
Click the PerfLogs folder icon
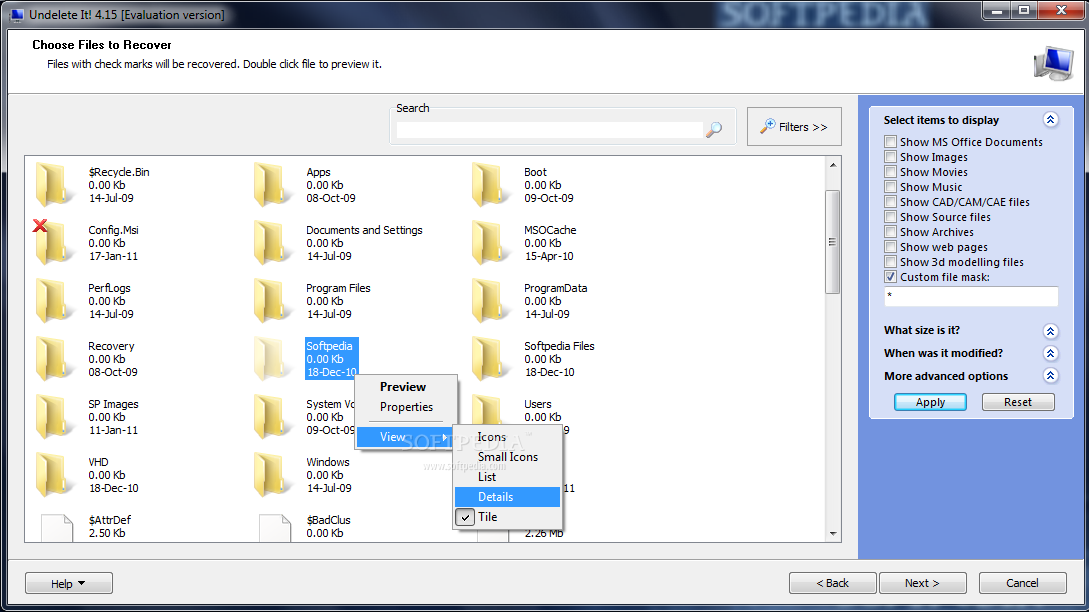55,301
